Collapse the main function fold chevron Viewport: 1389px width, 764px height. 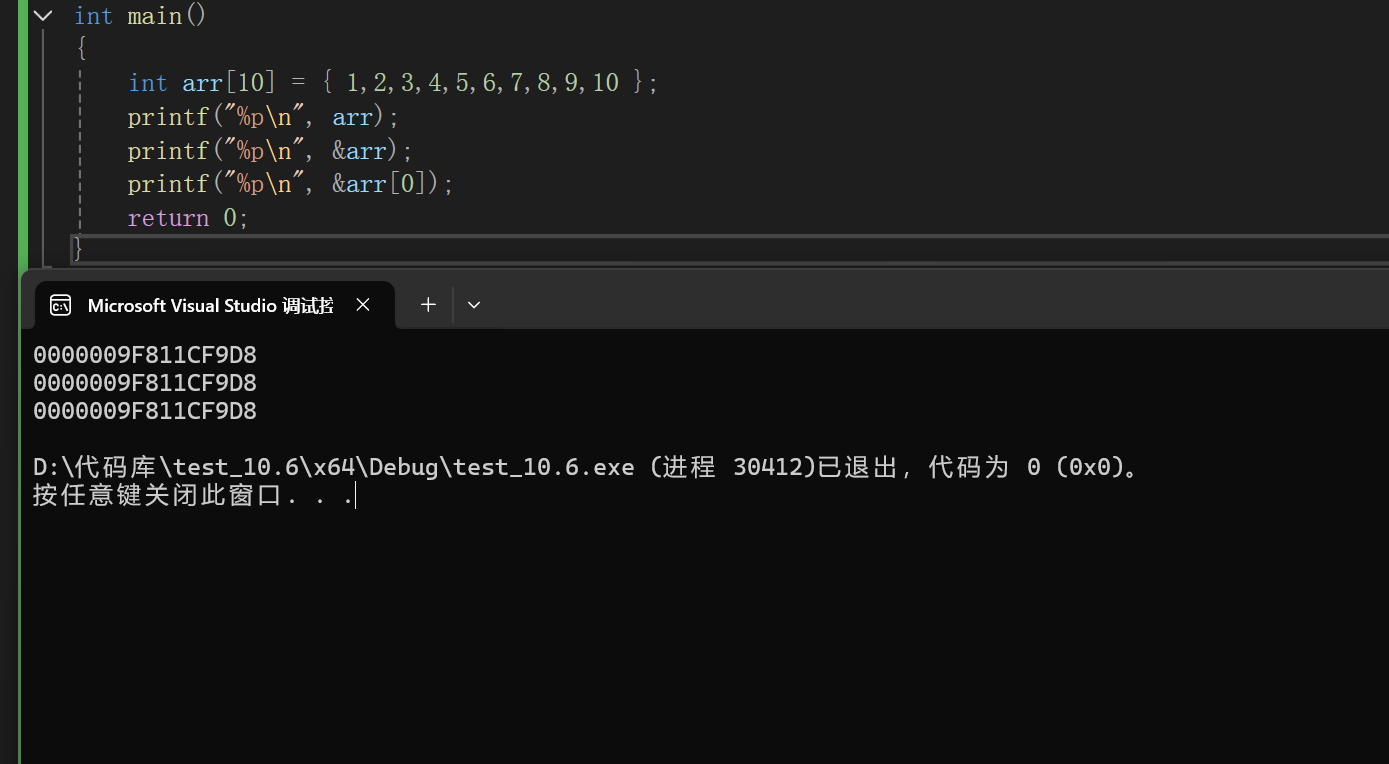(x=42, y=16)
